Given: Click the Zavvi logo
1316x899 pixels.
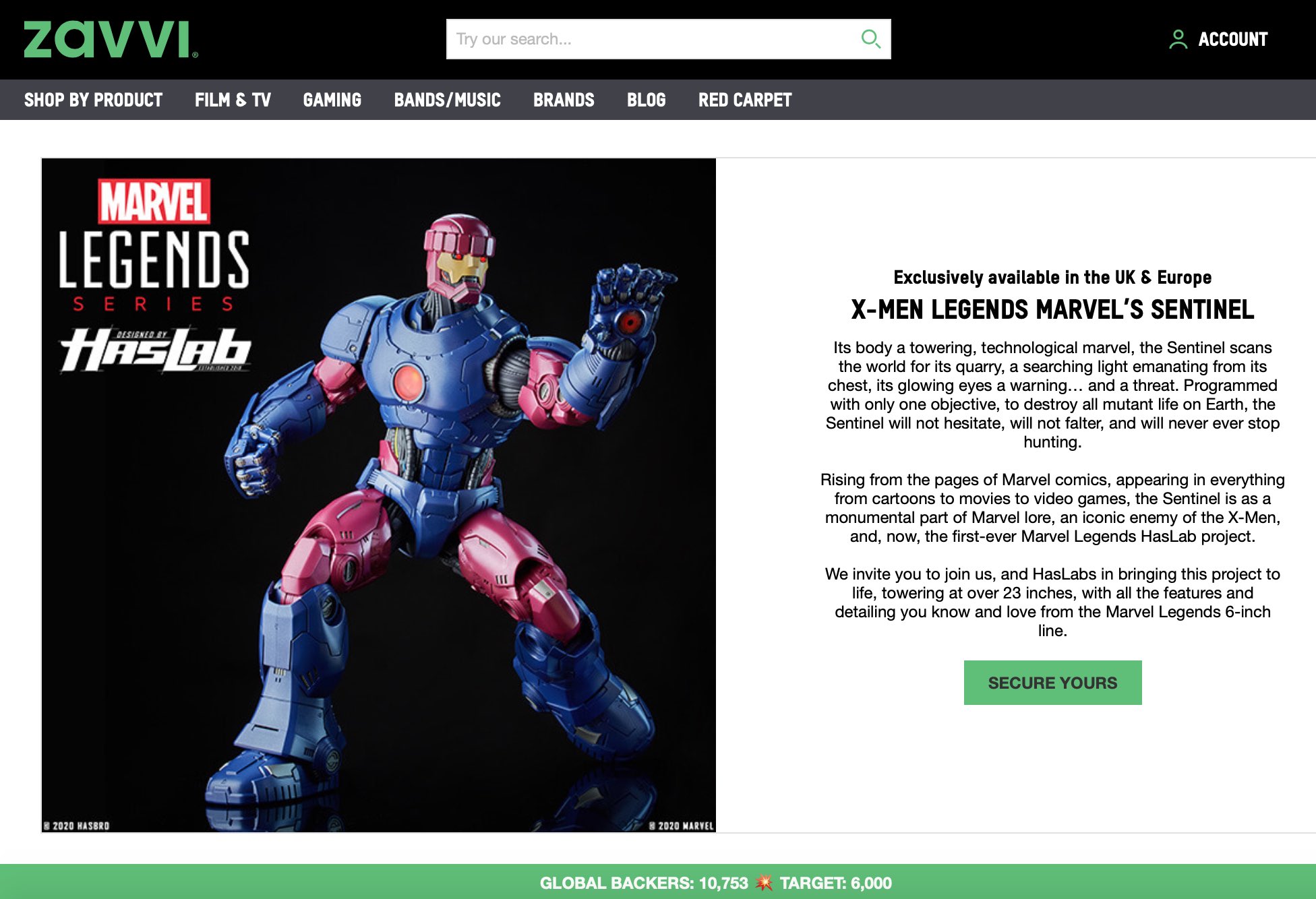Looking at the screenshot, I should [111, 39].
